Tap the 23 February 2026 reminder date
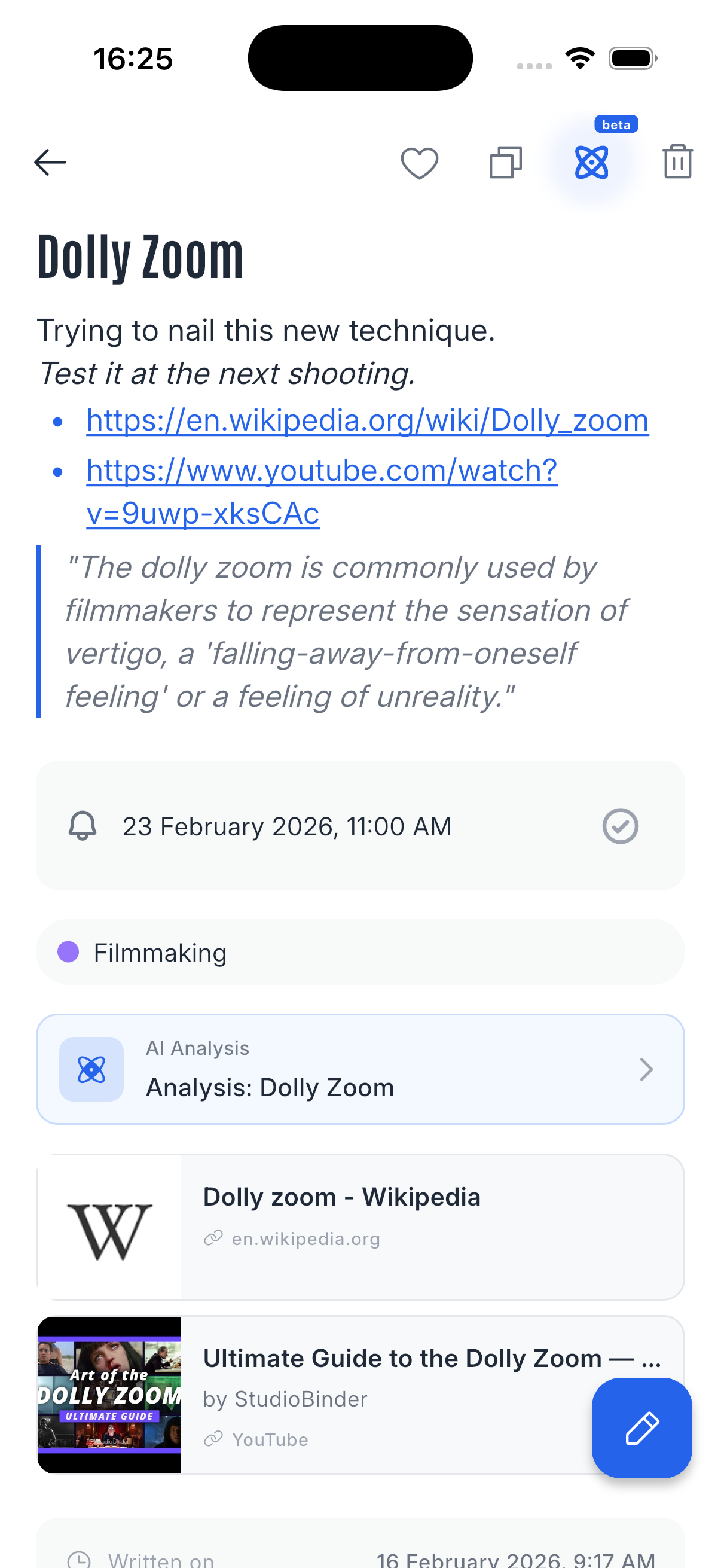Viewport: 721px width, 1568px height. click(286, 826)
